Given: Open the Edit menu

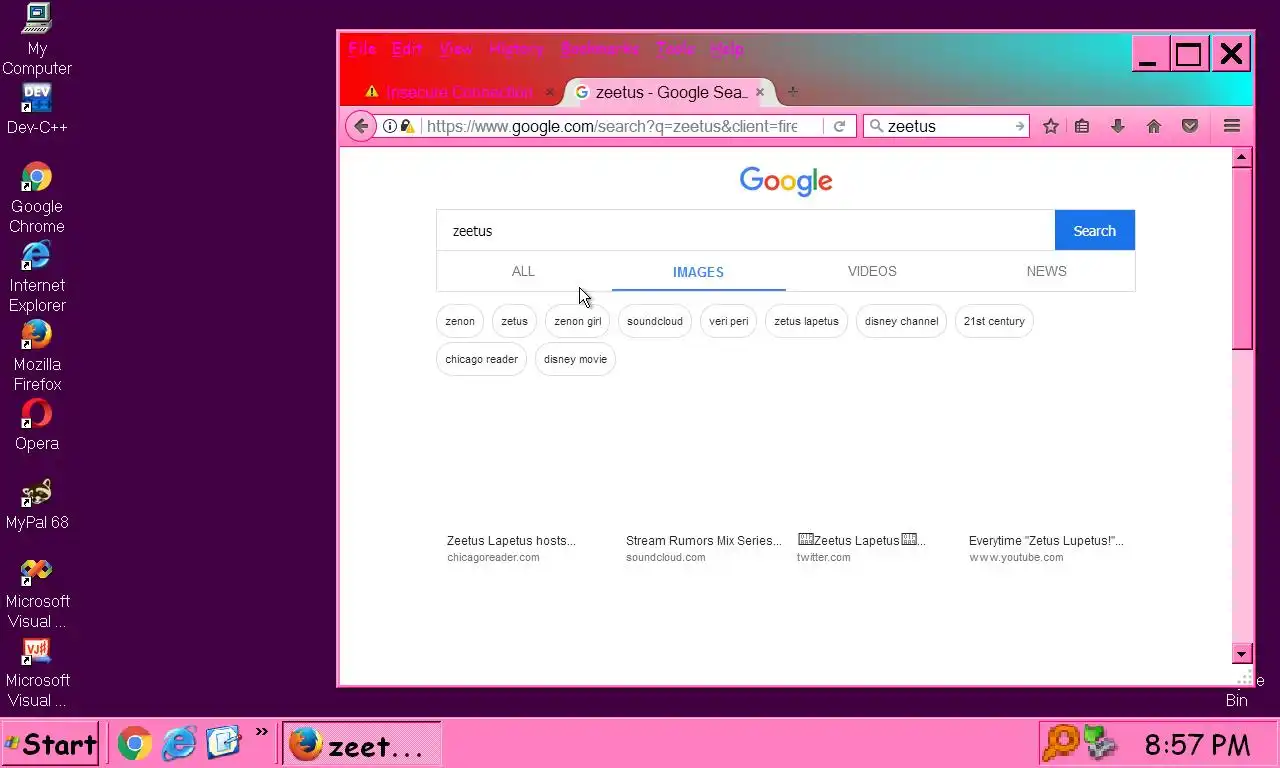Looking at the screenshot, I should tap(407, 49).
